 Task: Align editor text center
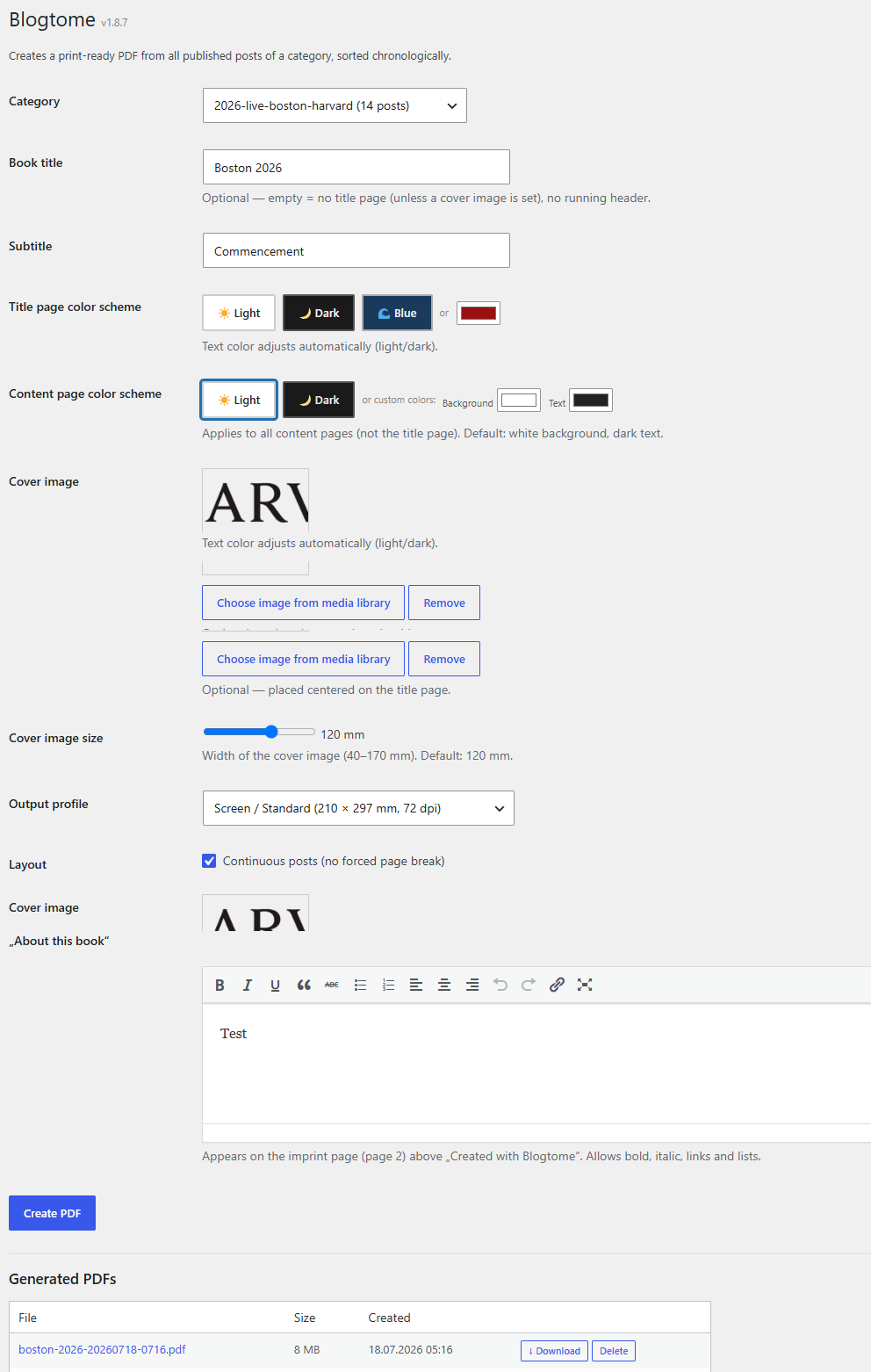point(444,985)
